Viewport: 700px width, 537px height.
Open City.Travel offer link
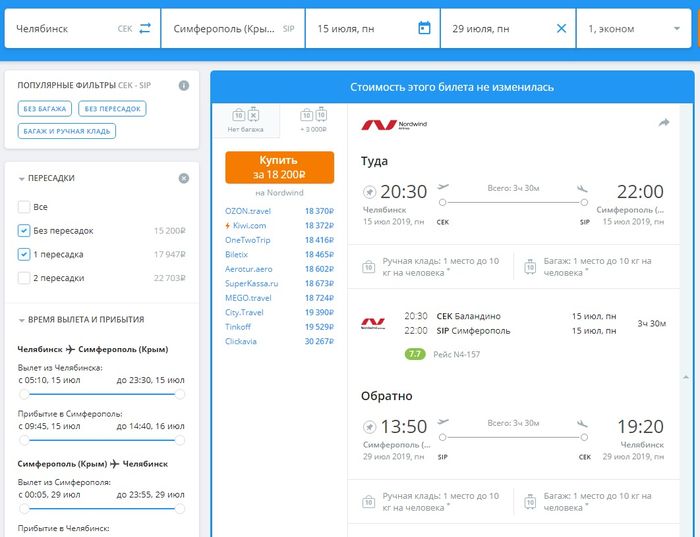click(244, 312)
